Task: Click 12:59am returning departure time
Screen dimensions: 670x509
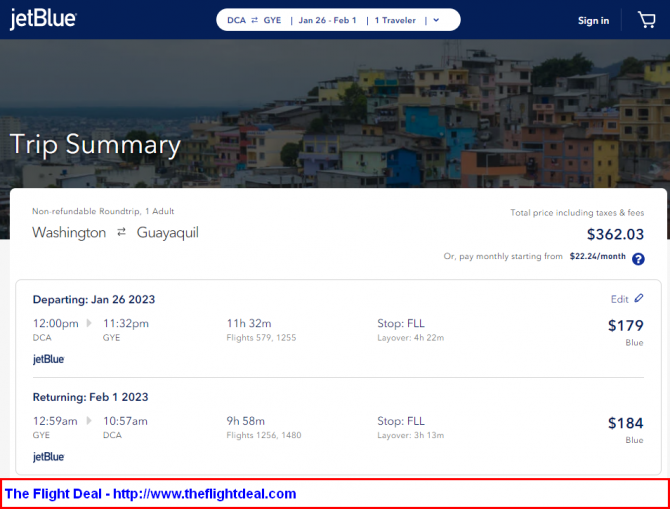Action: coord(55,421)
